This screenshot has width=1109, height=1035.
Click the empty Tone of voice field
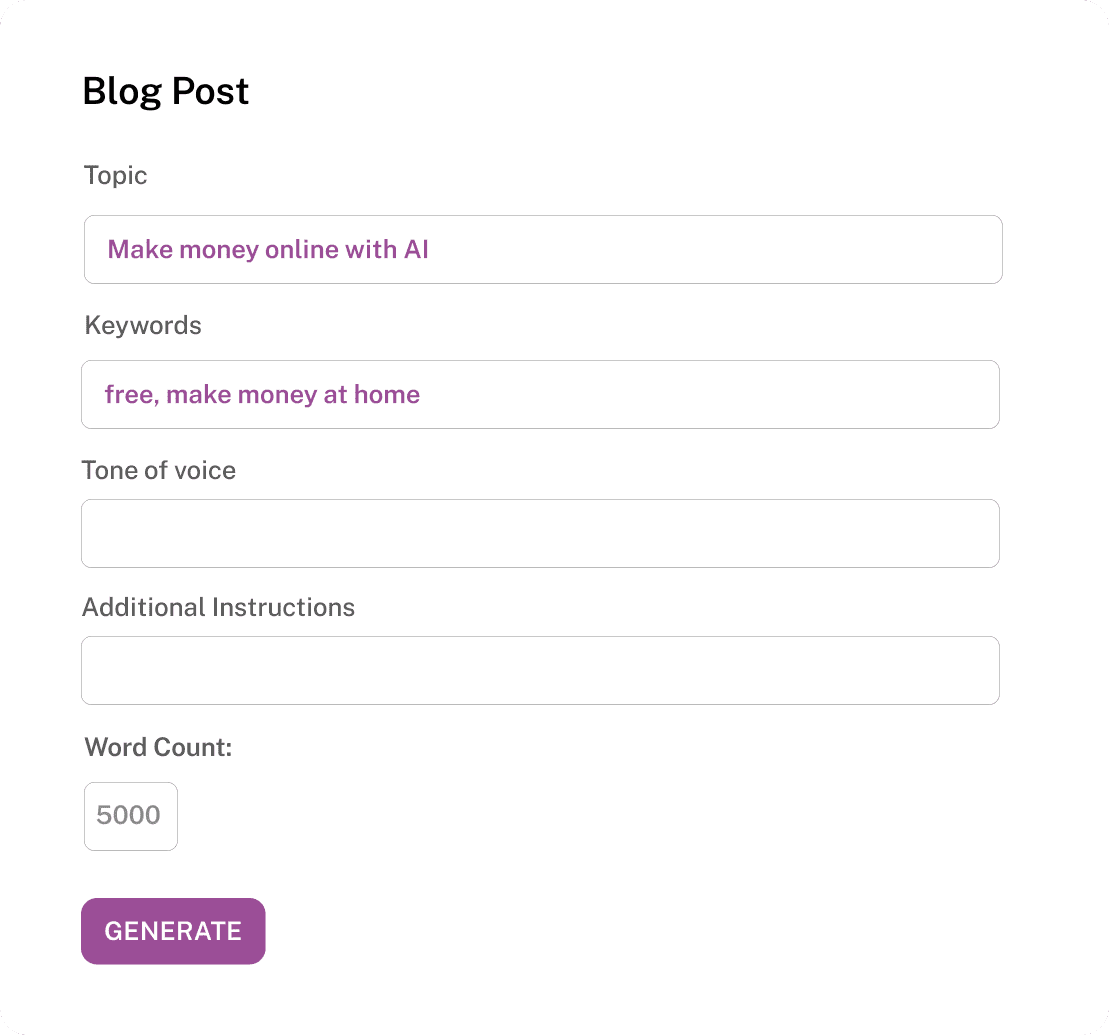[540, 533]
